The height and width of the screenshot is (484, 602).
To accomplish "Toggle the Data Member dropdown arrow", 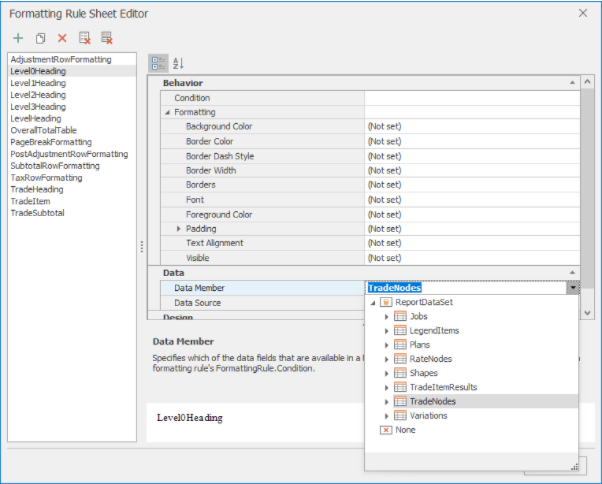I will (572, 288).
